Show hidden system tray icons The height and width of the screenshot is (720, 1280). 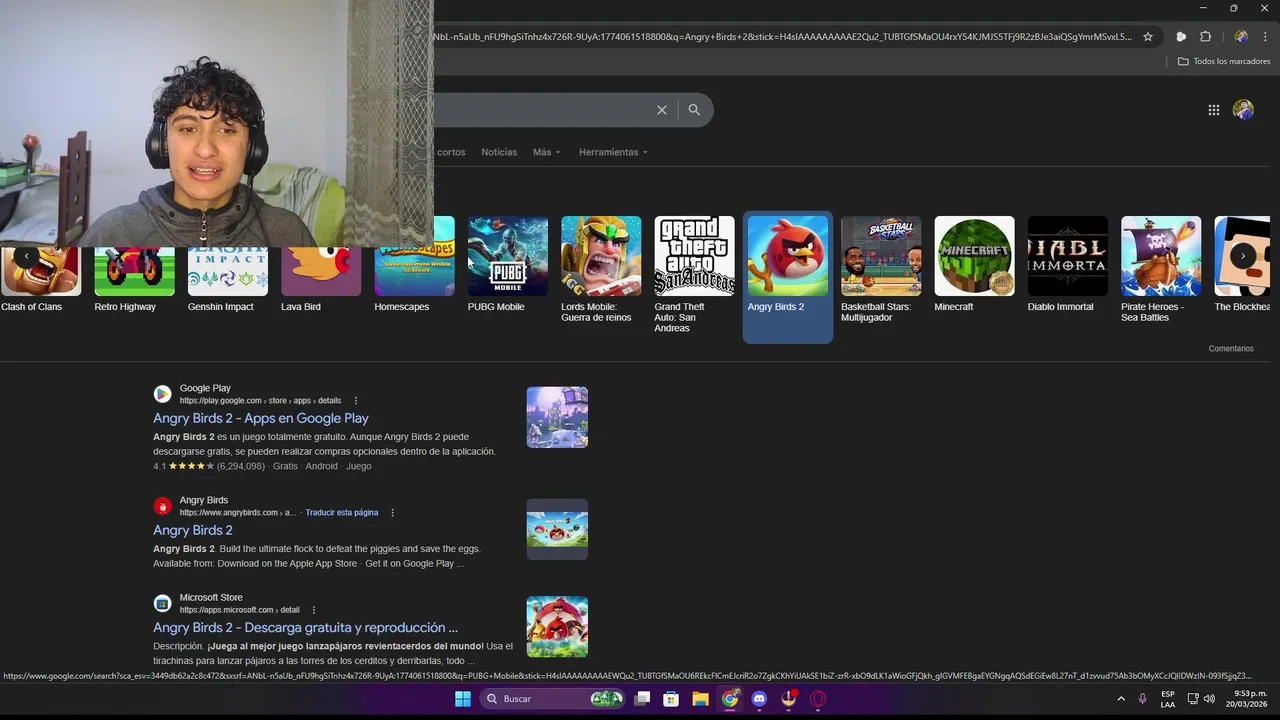[x=1121, y=699]
